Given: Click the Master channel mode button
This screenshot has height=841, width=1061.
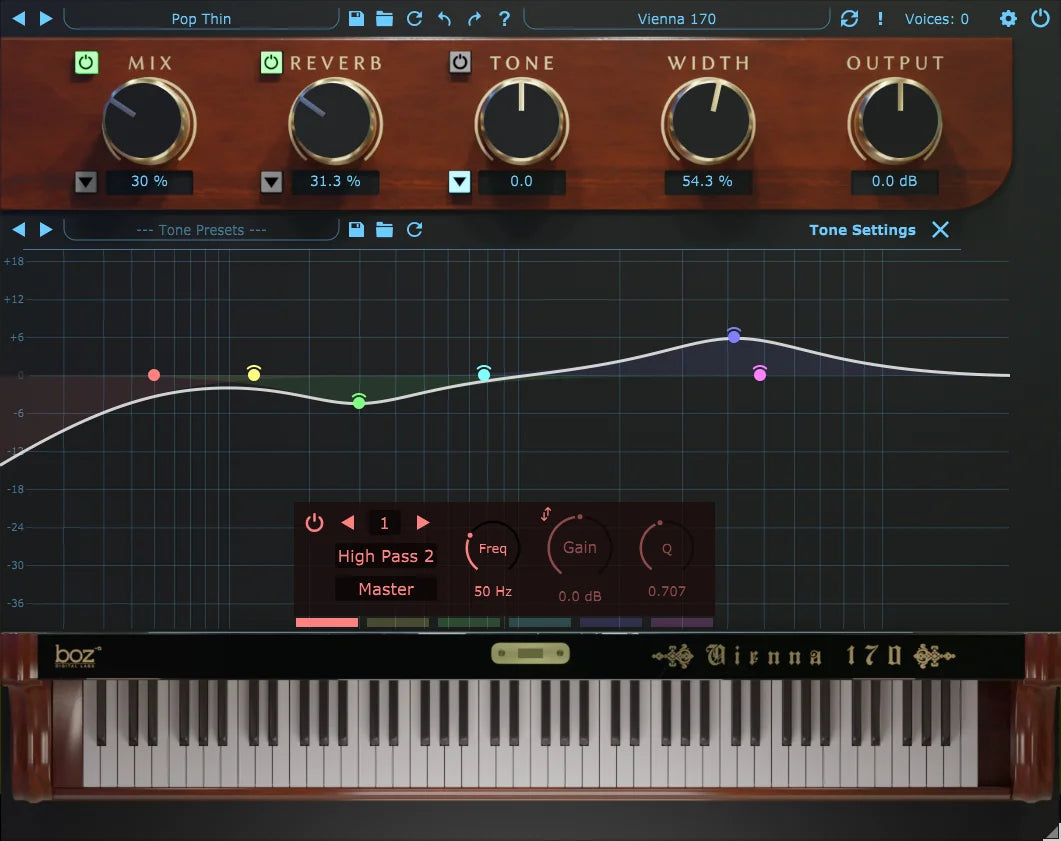Looking at the screenshot, I should (x=385, y=589).
